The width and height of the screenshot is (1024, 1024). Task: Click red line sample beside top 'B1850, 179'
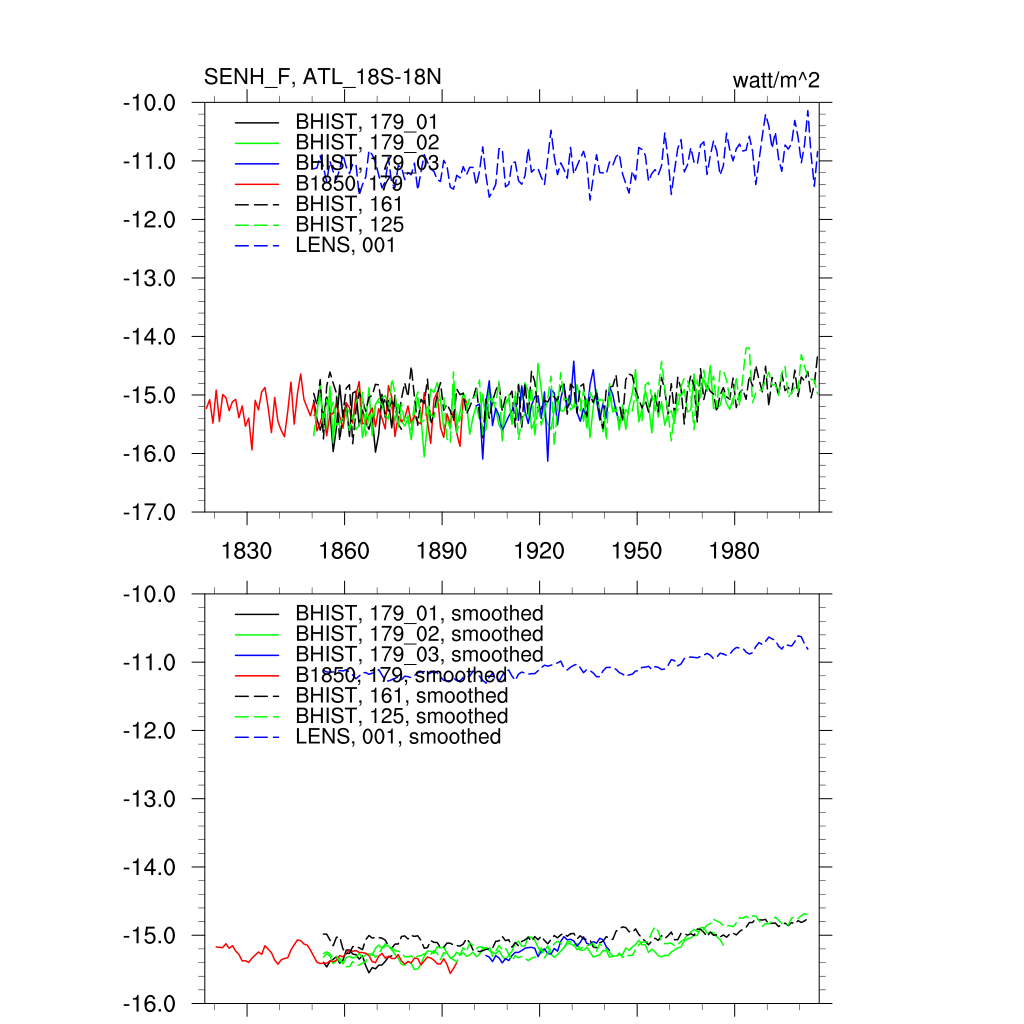[255, 184]
